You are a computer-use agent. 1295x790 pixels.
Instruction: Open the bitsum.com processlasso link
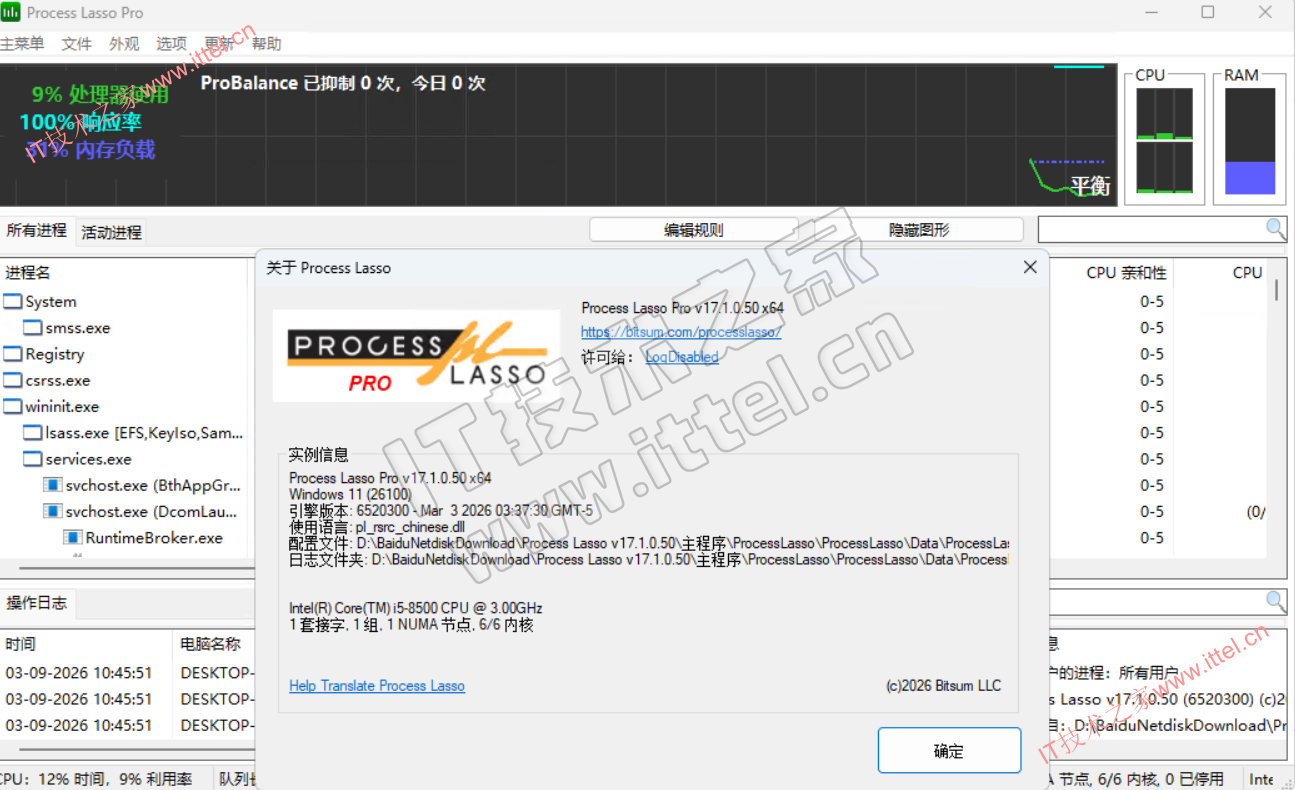click(680, 332)
